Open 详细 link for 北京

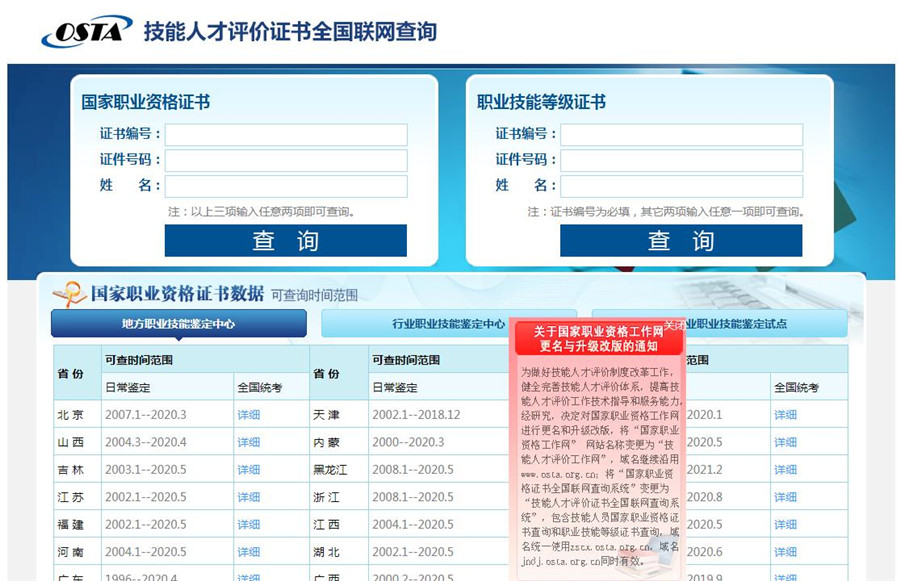pos(248,415)
